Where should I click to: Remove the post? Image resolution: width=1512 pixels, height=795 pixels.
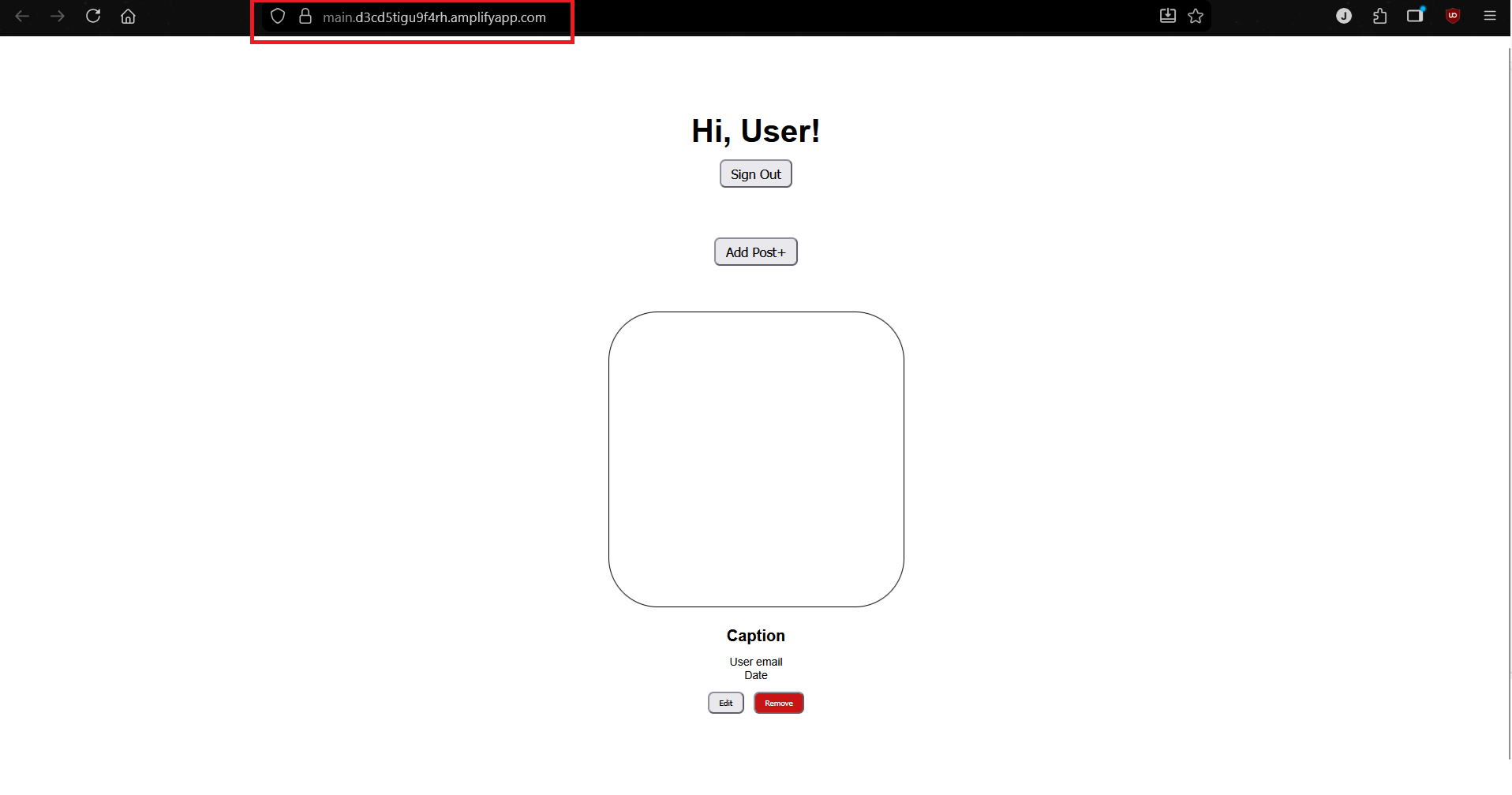(779, 703)
